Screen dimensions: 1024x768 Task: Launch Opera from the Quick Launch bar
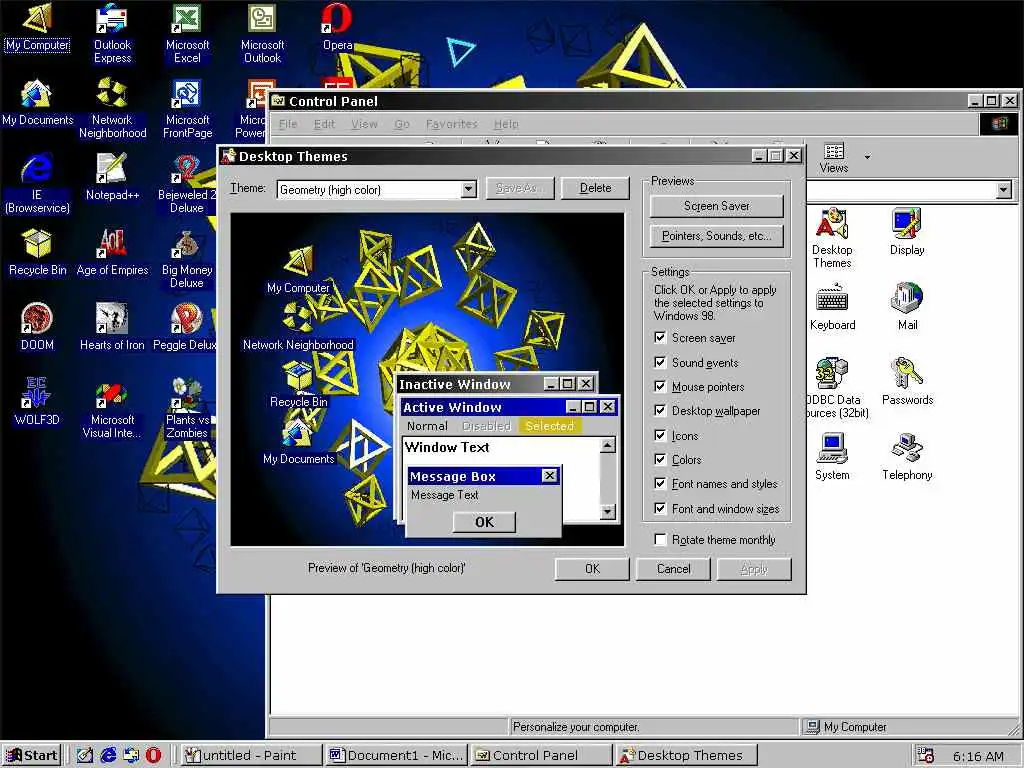153,755
